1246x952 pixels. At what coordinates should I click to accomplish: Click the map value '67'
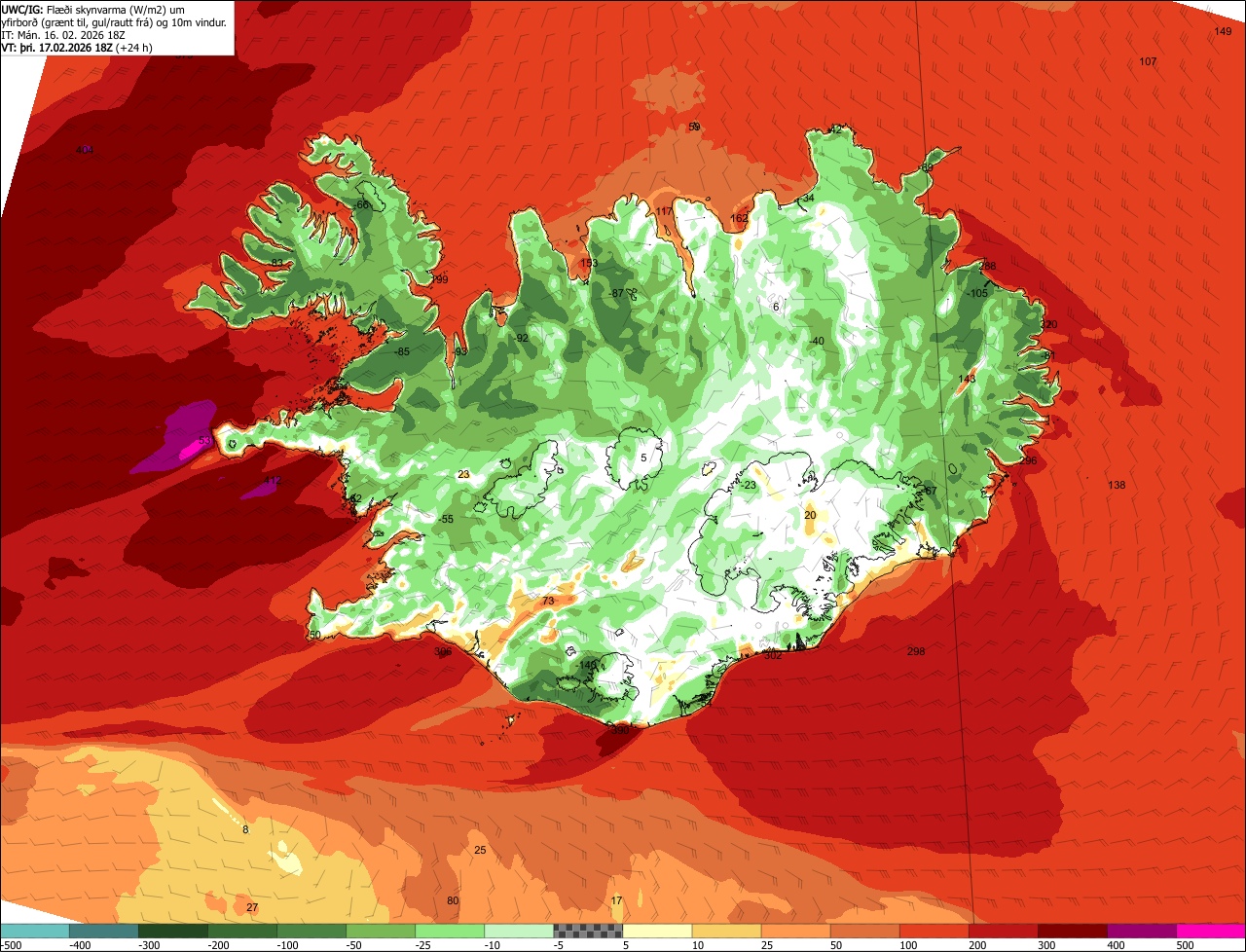(x=930, y=491)
